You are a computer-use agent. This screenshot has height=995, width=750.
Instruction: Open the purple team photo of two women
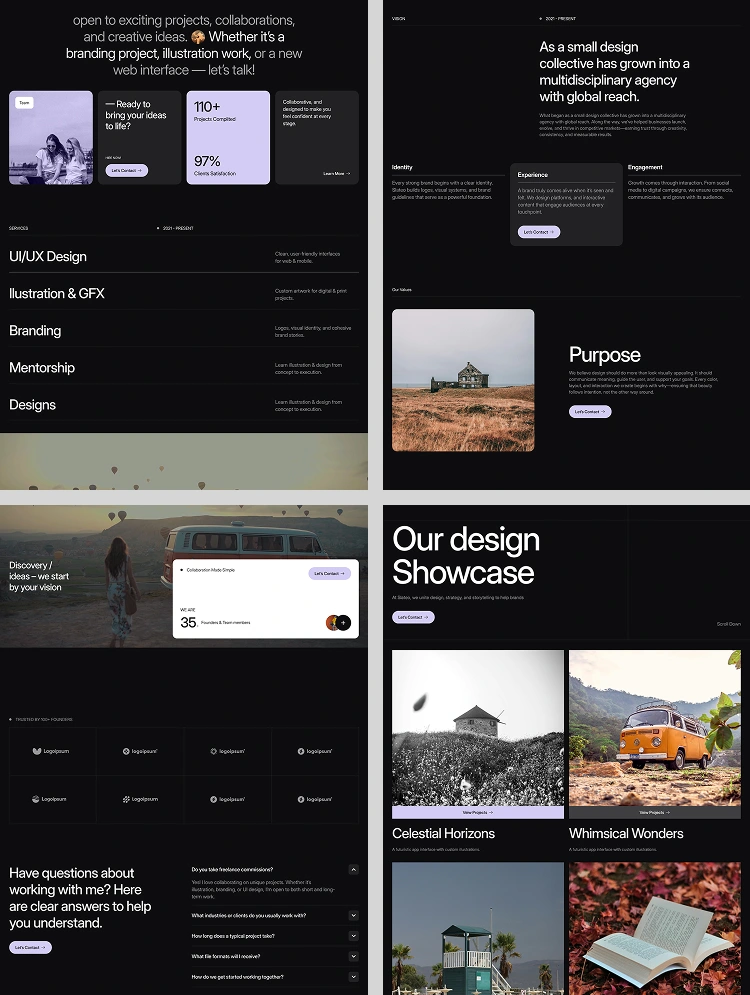click(x=51, y=138)
